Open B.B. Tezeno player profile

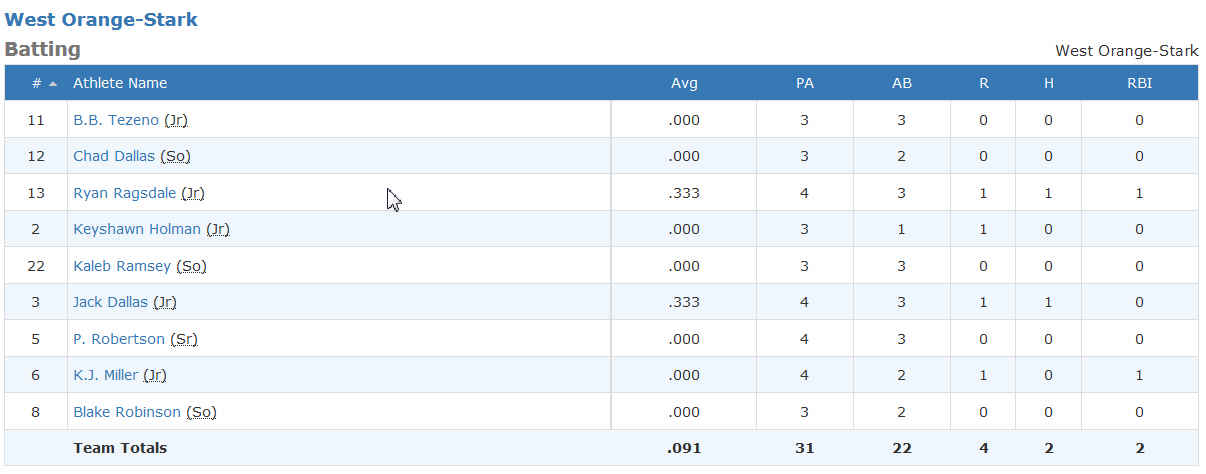[x=116, y=120]
